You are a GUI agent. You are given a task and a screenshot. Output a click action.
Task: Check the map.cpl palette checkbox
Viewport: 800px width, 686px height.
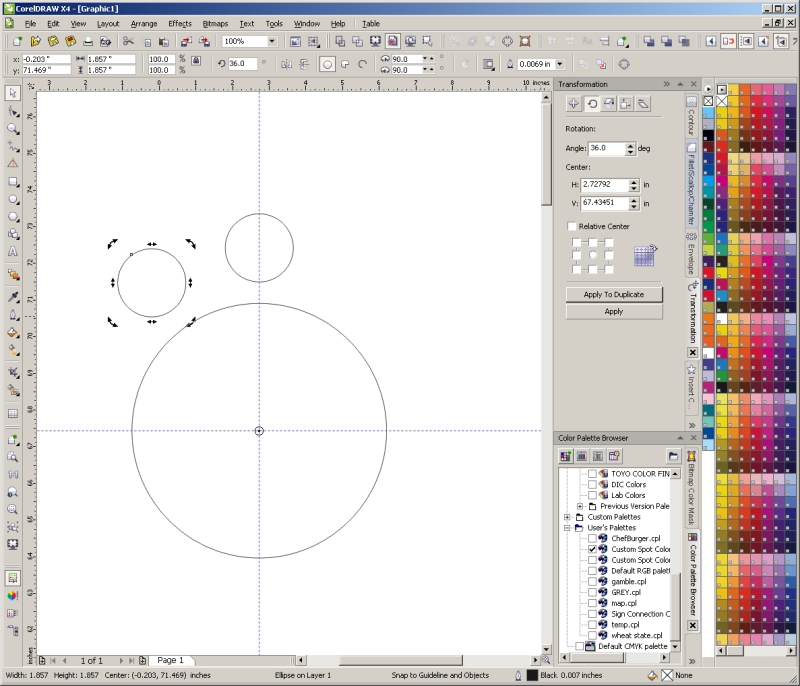(x=592, y=603)
